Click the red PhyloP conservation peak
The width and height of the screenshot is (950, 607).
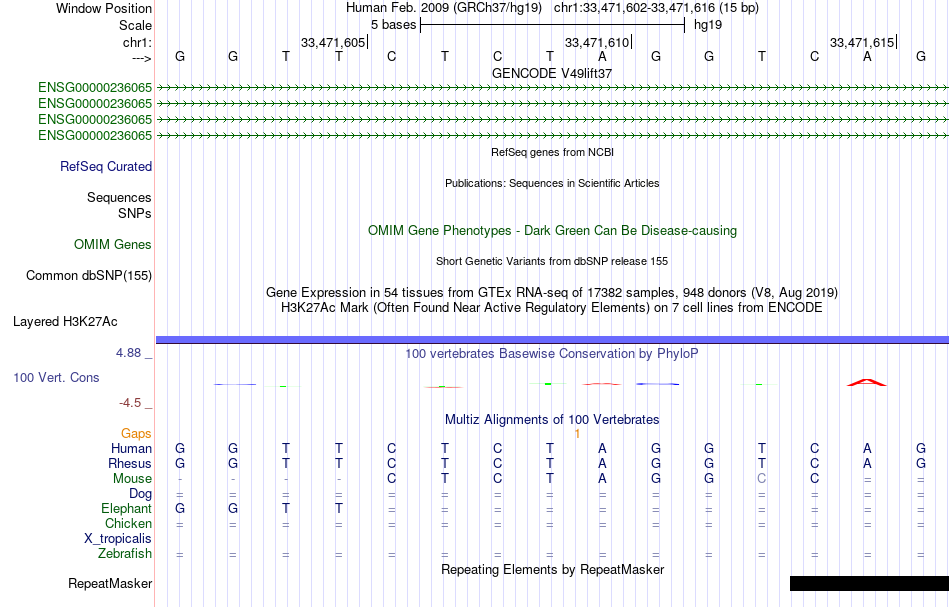coord(866,382)
